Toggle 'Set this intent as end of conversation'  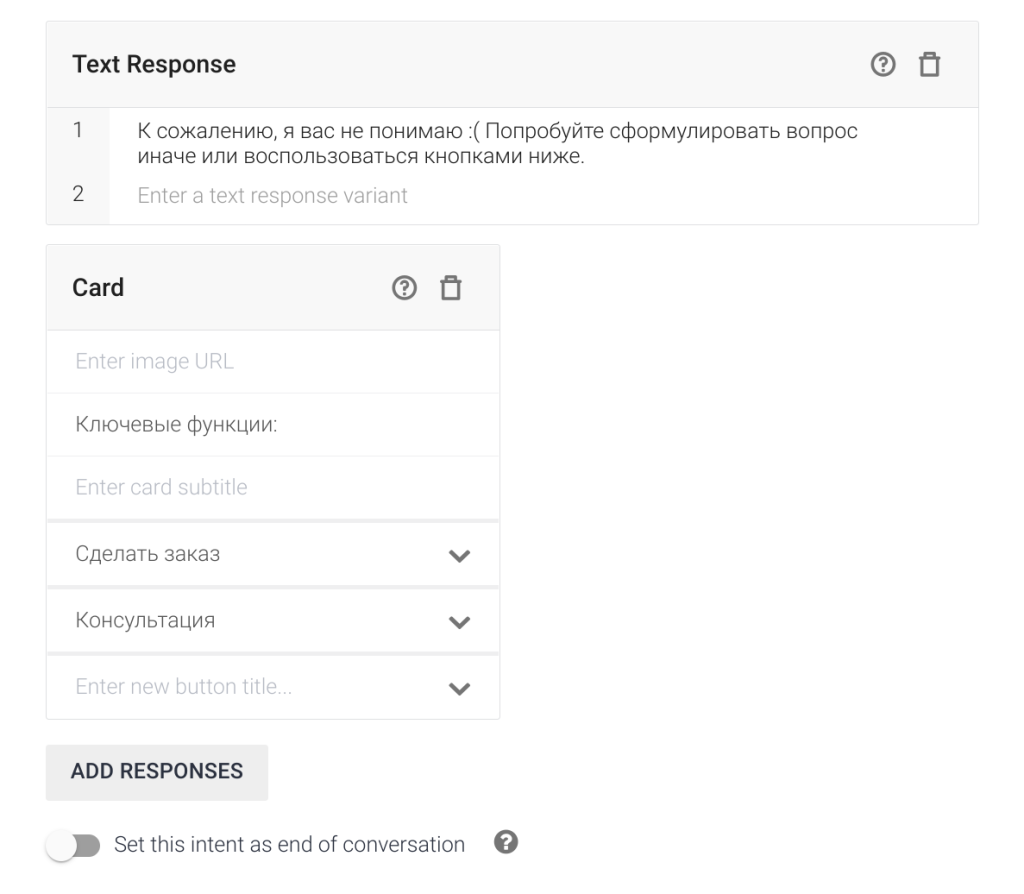(x=74, y=845)
